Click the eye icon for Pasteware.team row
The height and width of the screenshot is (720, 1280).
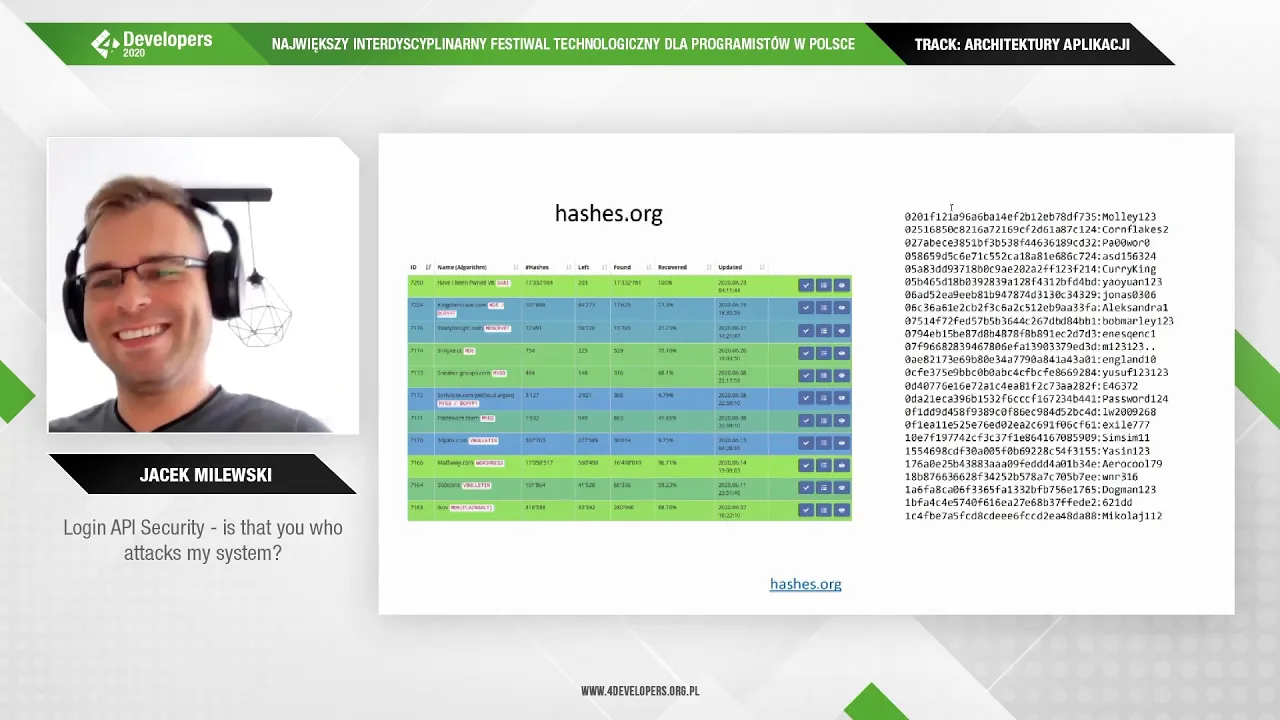pos(842,420)
